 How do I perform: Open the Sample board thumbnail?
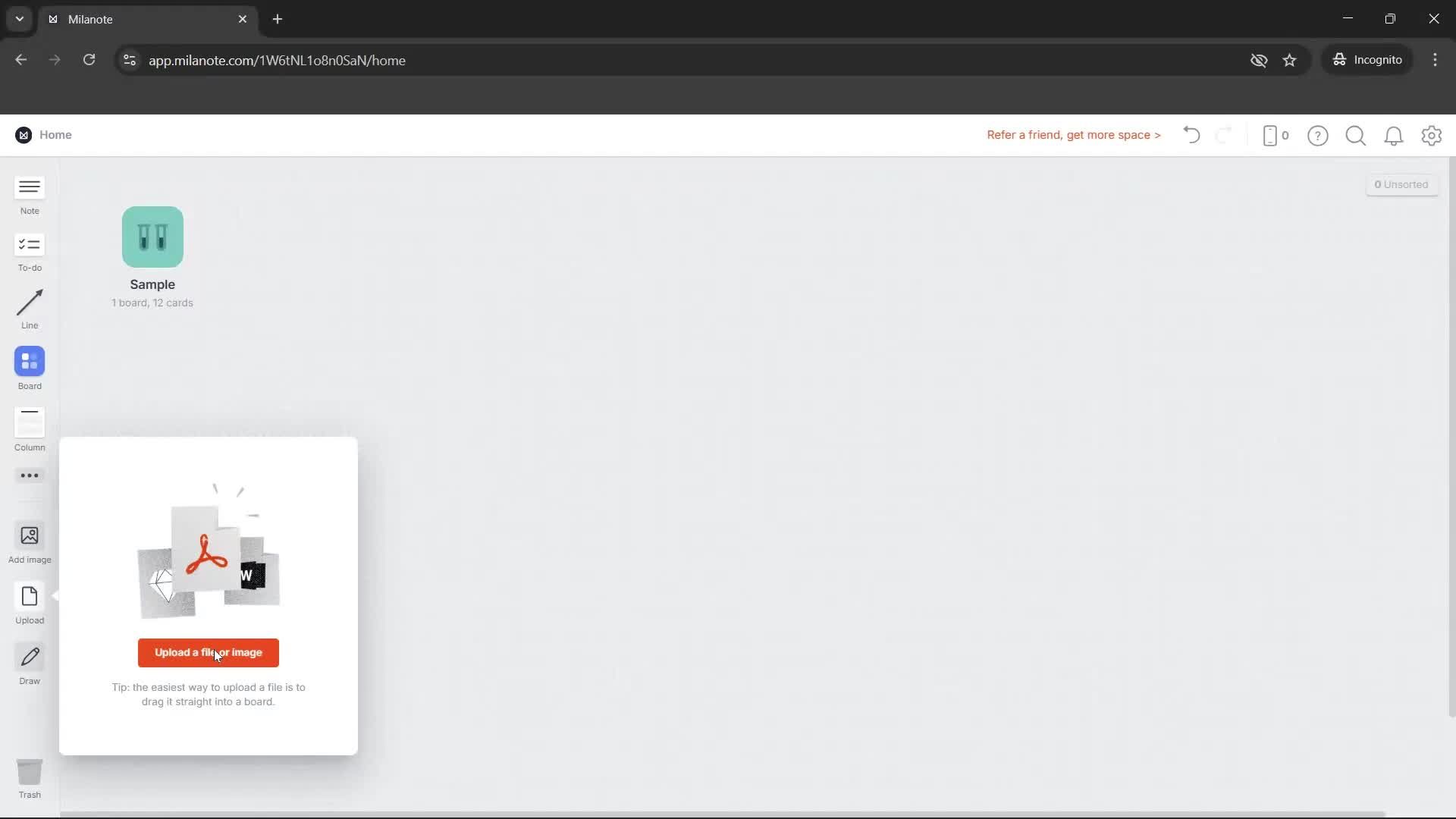[152, 237]
